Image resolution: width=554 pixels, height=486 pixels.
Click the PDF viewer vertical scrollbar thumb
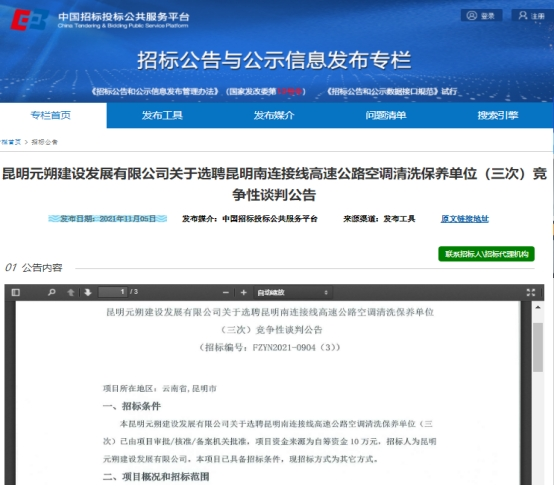(538, 347)
